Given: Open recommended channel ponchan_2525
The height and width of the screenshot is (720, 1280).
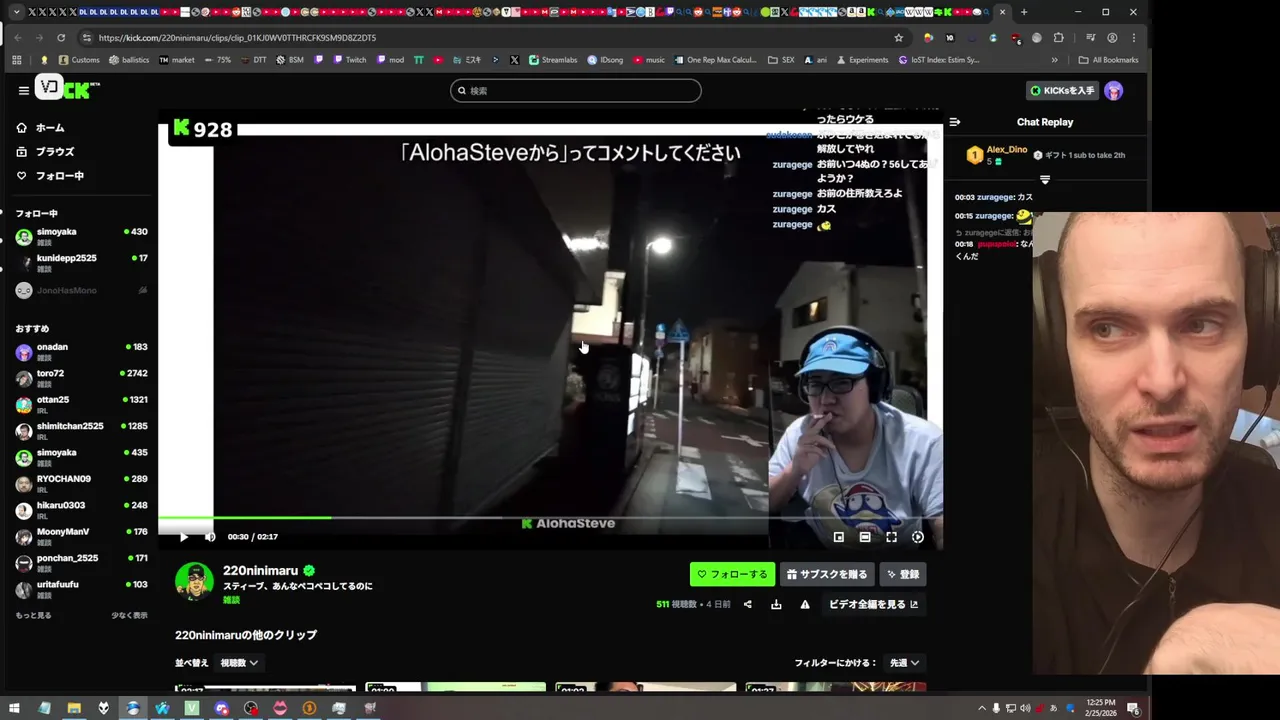Looking at the screenshot, I should pos(80,562).
